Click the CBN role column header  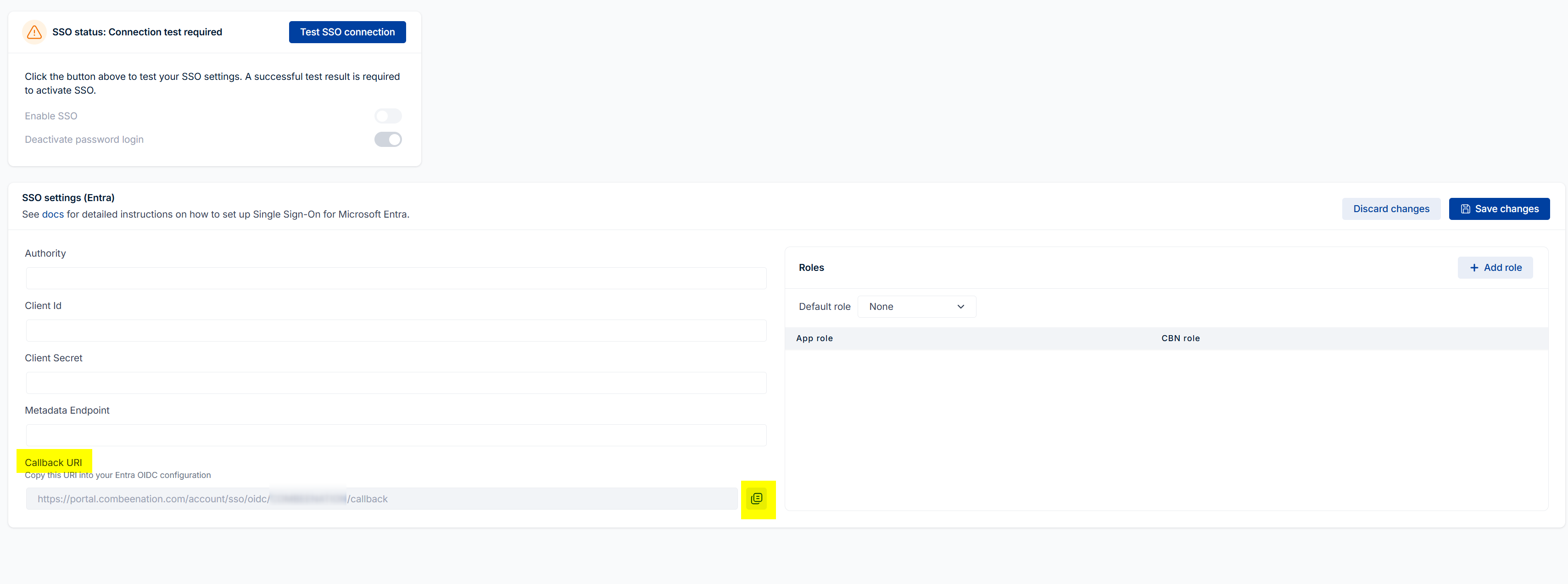1180,338
